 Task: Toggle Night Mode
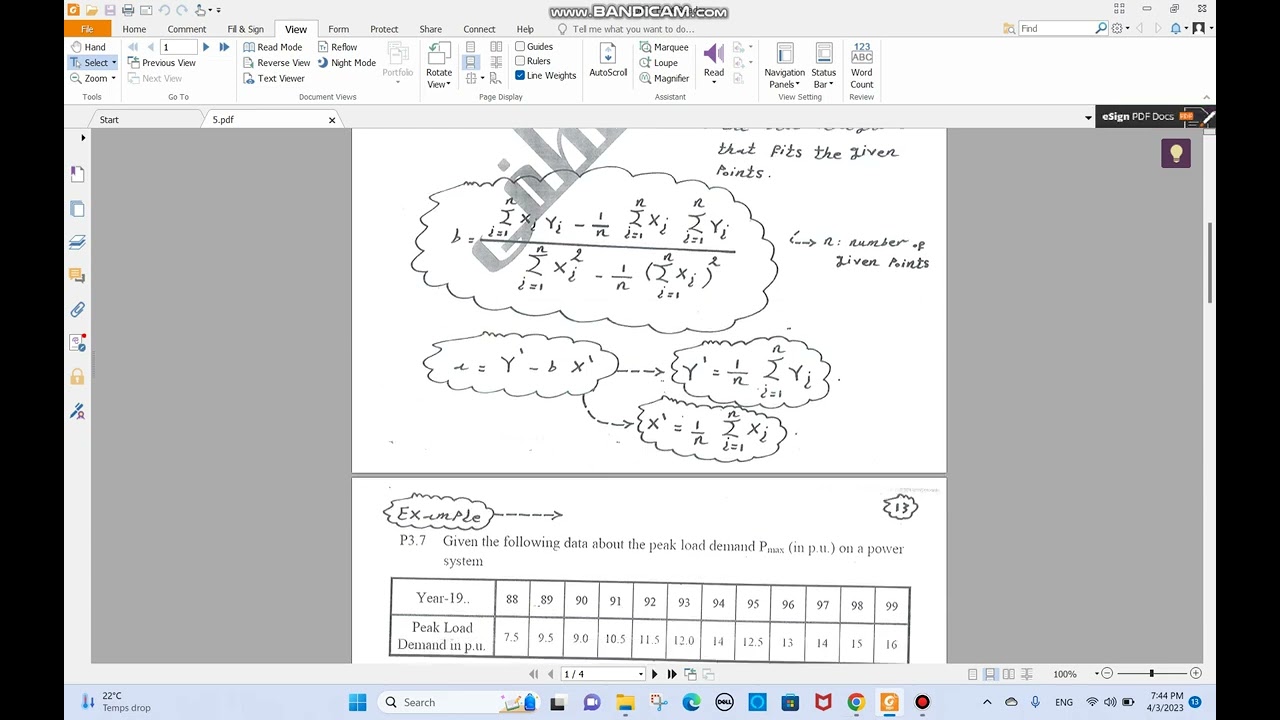pyautogui.click(x=346, y=63)
